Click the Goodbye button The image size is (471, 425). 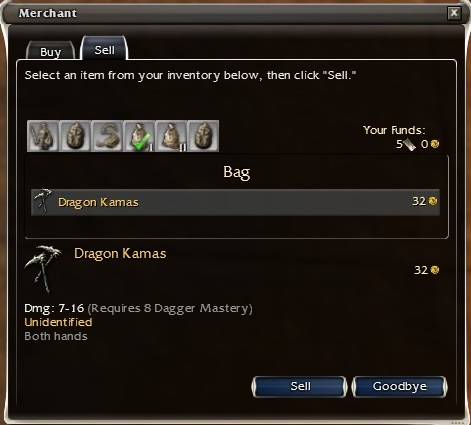point(400,386)
